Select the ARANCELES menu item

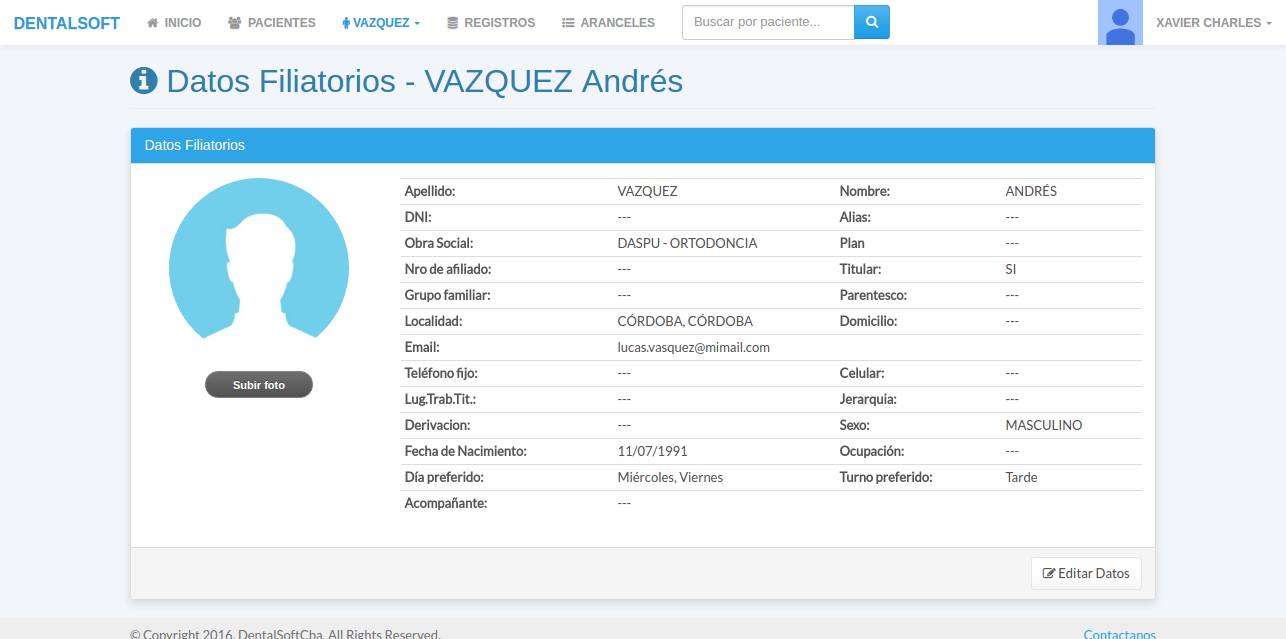(x=617, y=22)
